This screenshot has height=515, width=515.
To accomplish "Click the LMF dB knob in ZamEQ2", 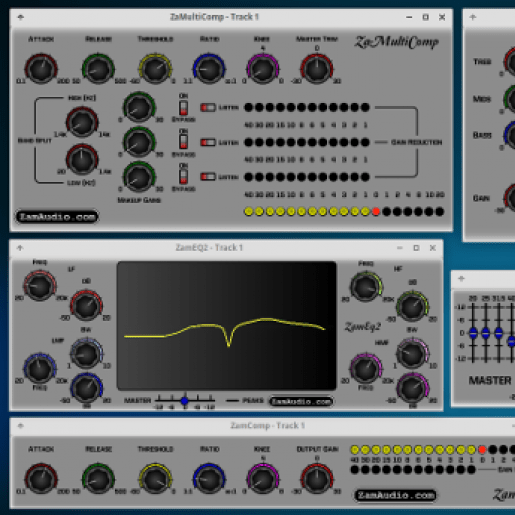I will point(86,388).
